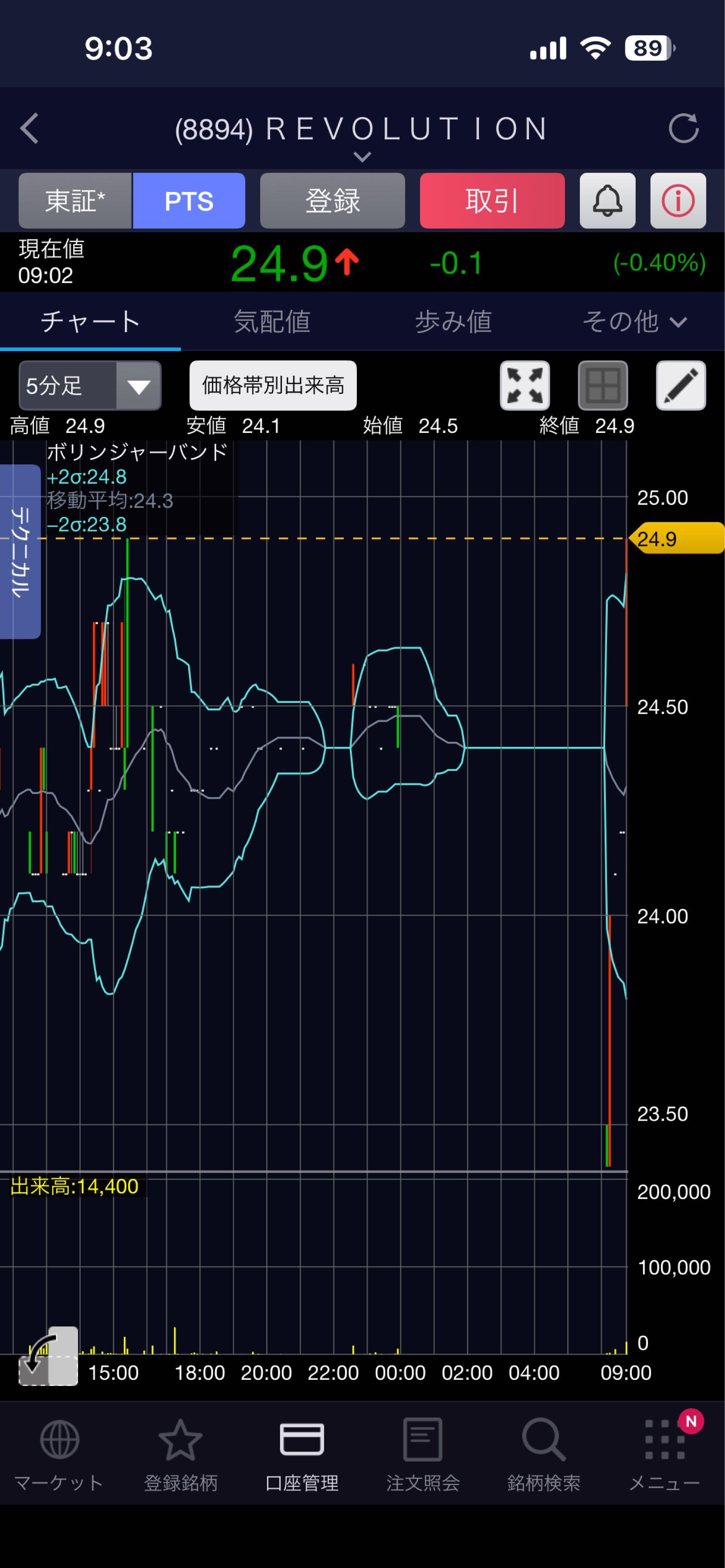Open the テクニカル side panel
This screenshot has height=1568, width=725.
point(20,551)
